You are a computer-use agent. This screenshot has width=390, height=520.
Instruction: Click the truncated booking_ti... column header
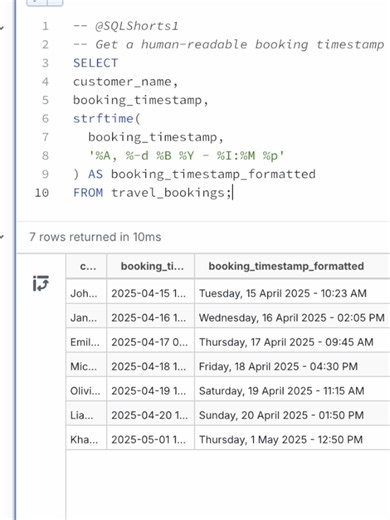[x=152, y=266]
